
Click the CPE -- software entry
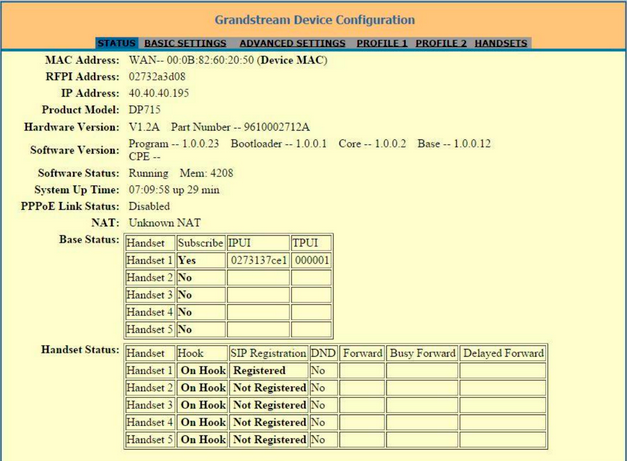tap(144, 156)
